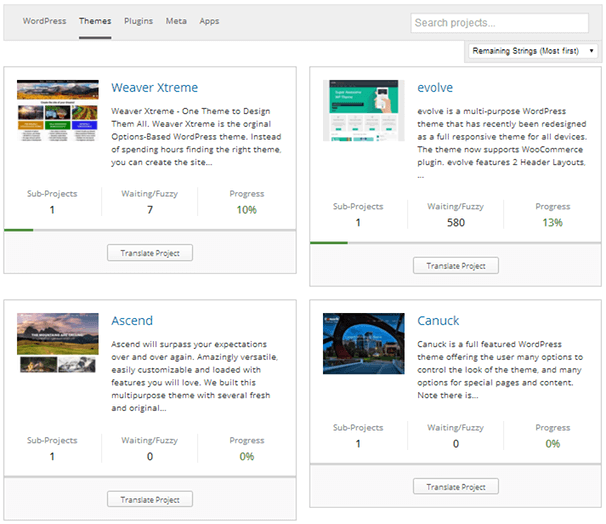
Task: Click Ascend's 0% progress value
Action: [x=247, y=456]
